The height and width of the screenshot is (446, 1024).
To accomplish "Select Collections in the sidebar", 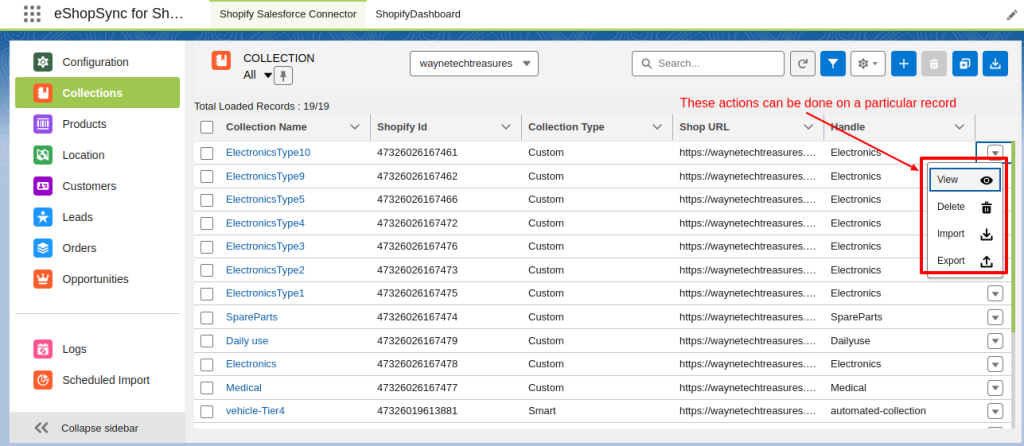I will click(x=97, y=93).
